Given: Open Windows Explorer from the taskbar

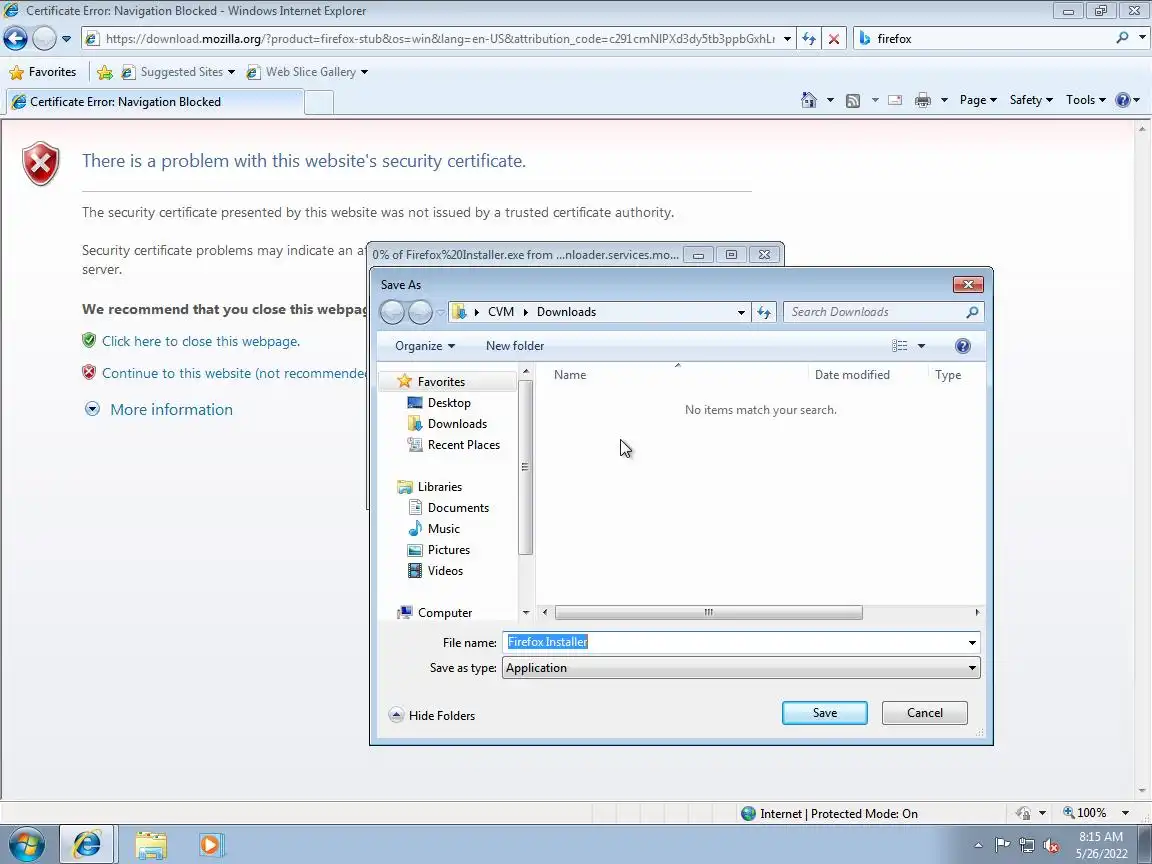Looking at the screenshot, I should [151, 845].
